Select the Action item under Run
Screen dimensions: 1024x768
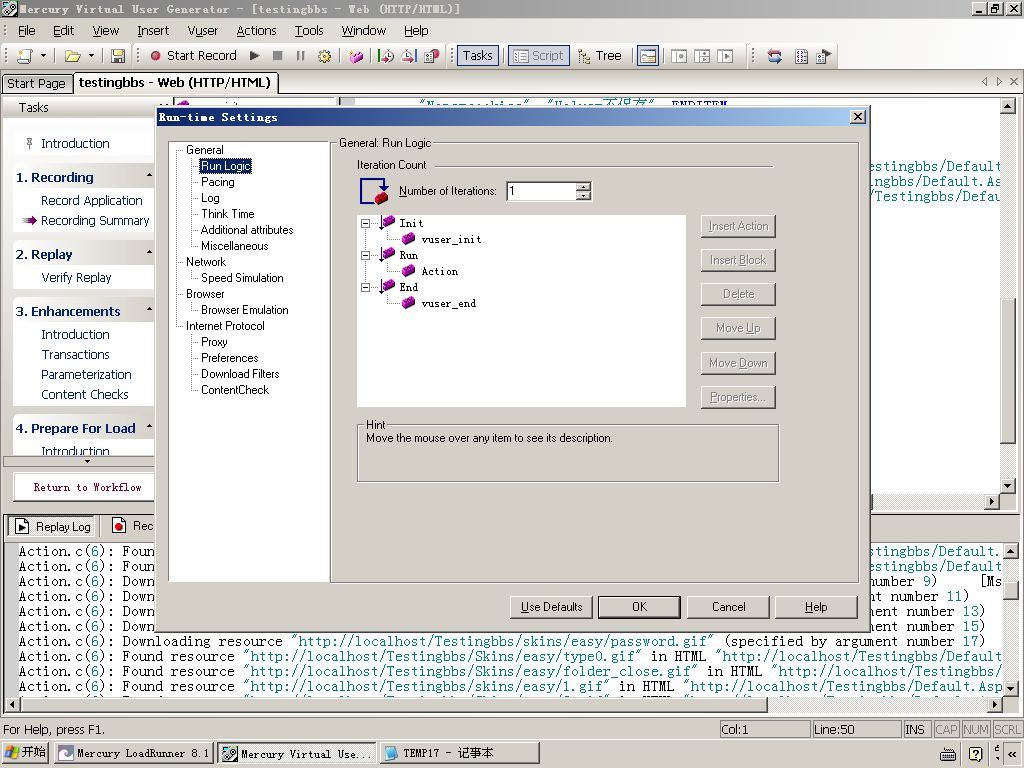coord(440,271)
